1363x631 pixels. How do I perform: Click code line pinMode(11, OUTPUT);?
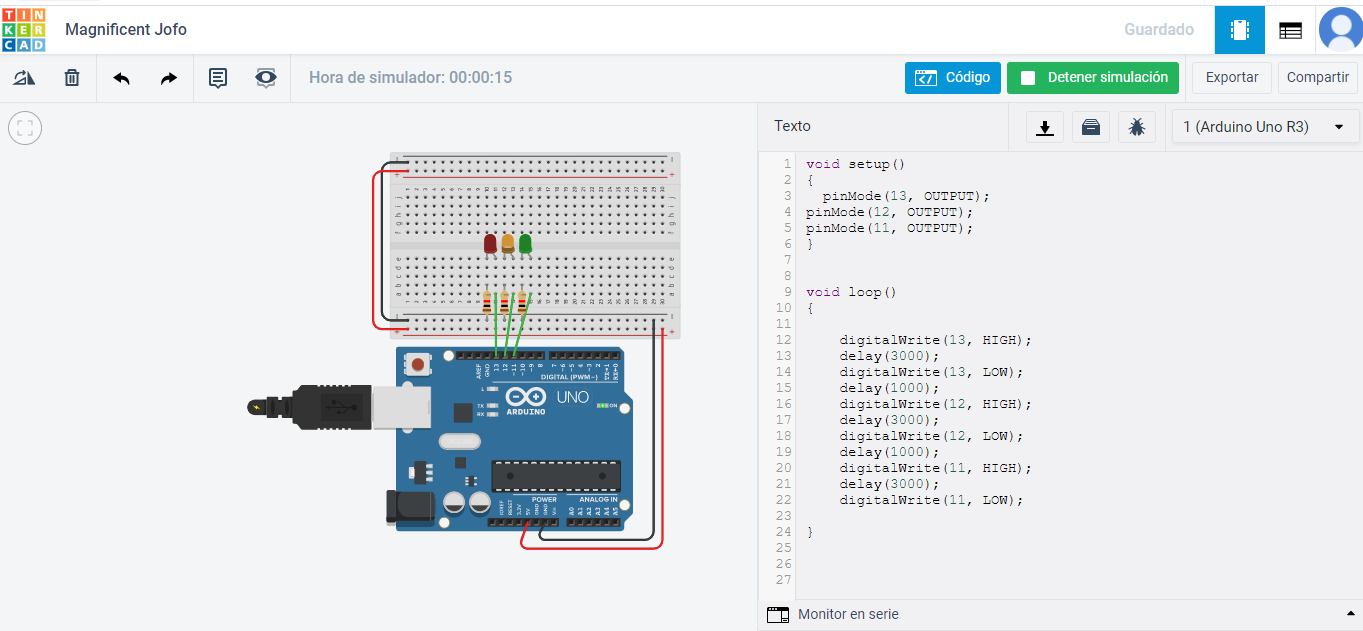889,228
